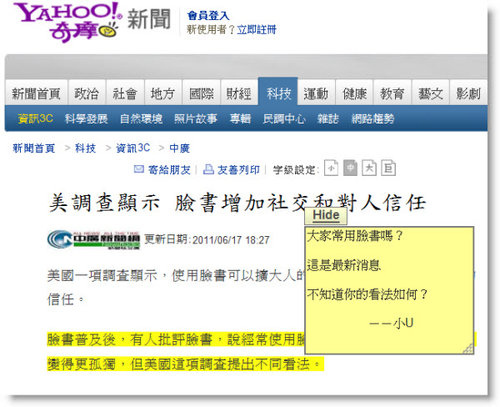Click the 中廣新聞網 source logo
500x407 pixels.
(94, 240)
